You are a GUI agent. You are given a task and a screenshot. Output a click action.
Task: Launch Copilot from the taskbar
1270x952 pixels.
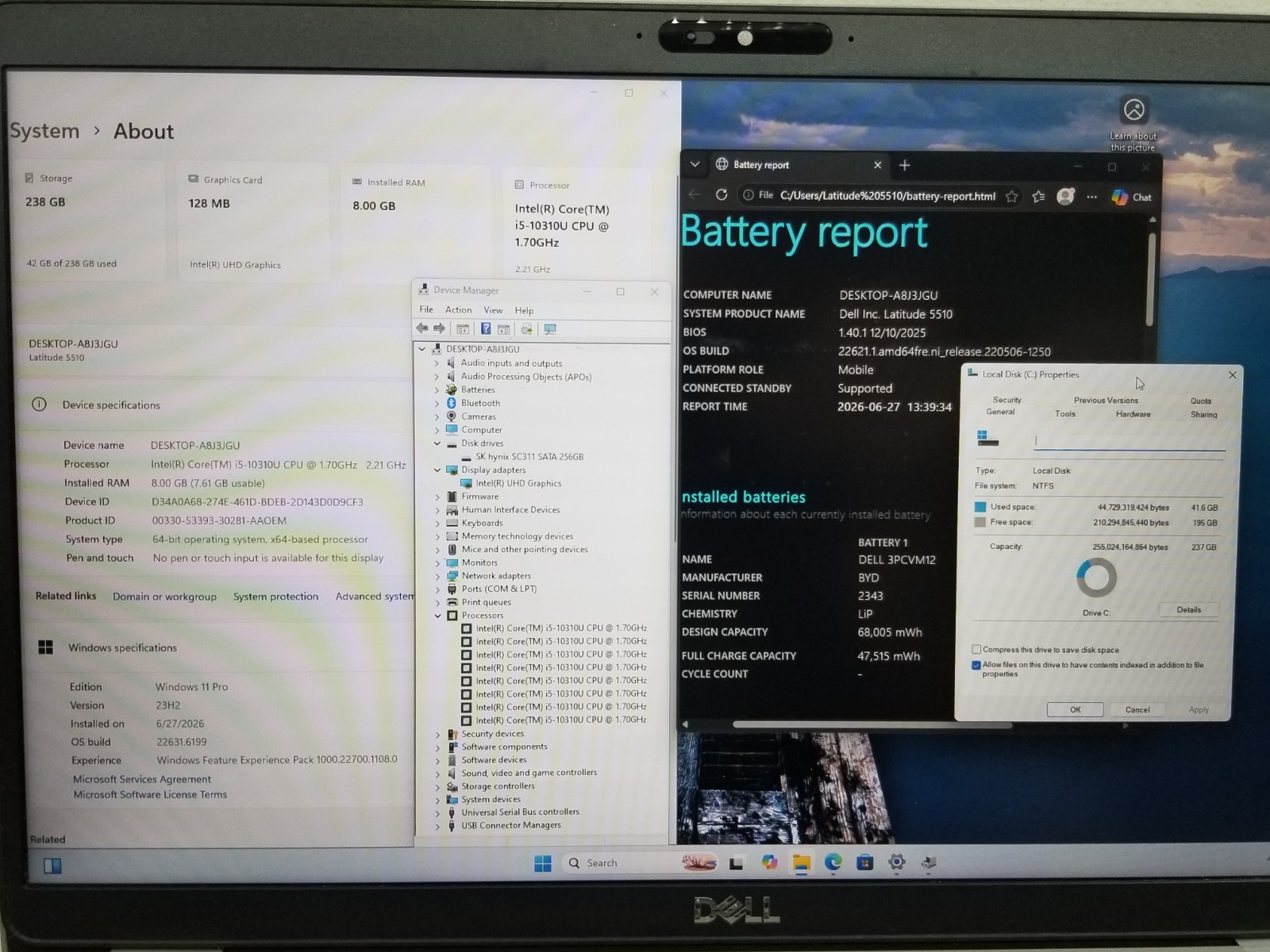(x=769, y=862)
